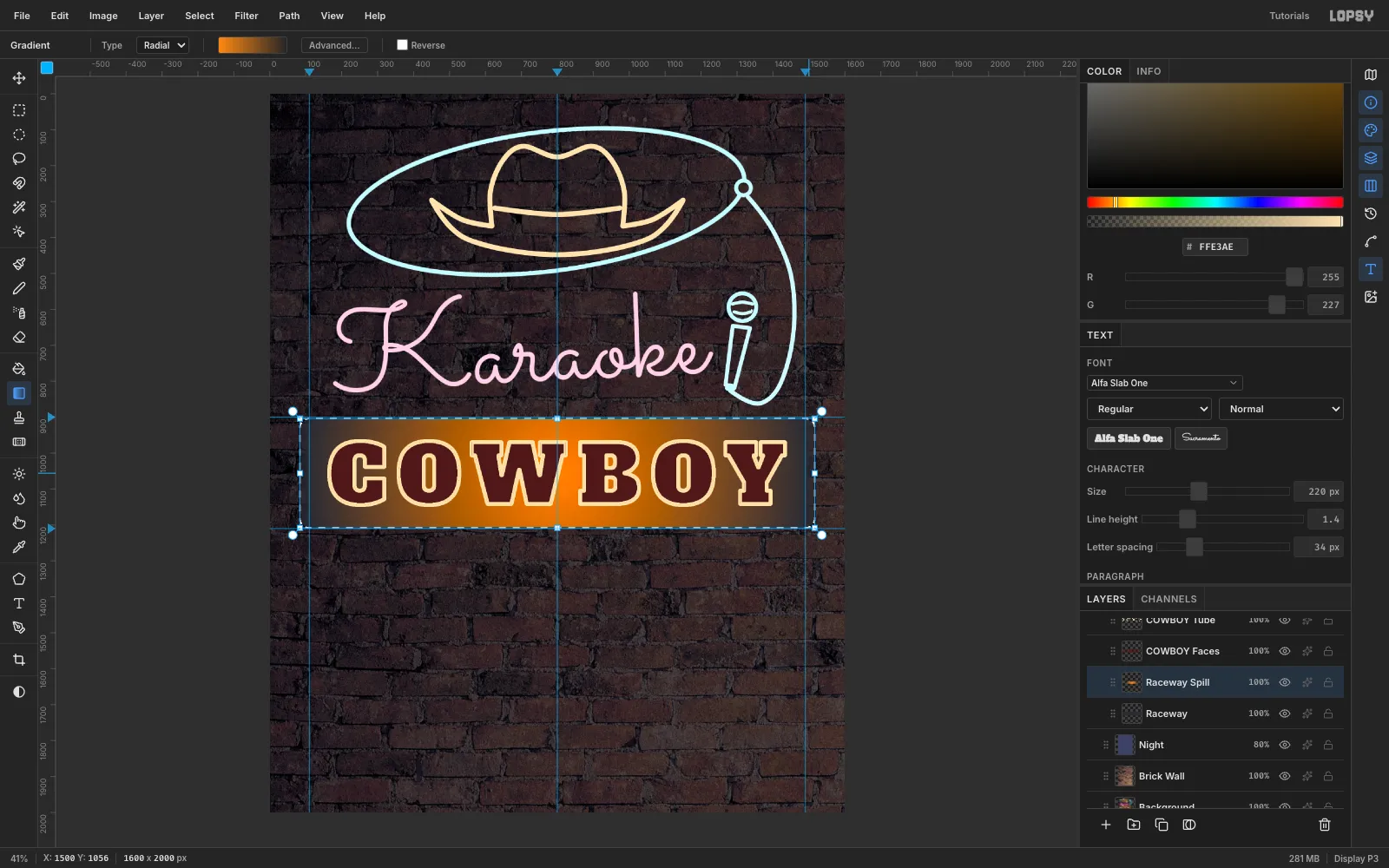Delete the selected layer
Screen dimensions: 1389x868
[1325, 825]
